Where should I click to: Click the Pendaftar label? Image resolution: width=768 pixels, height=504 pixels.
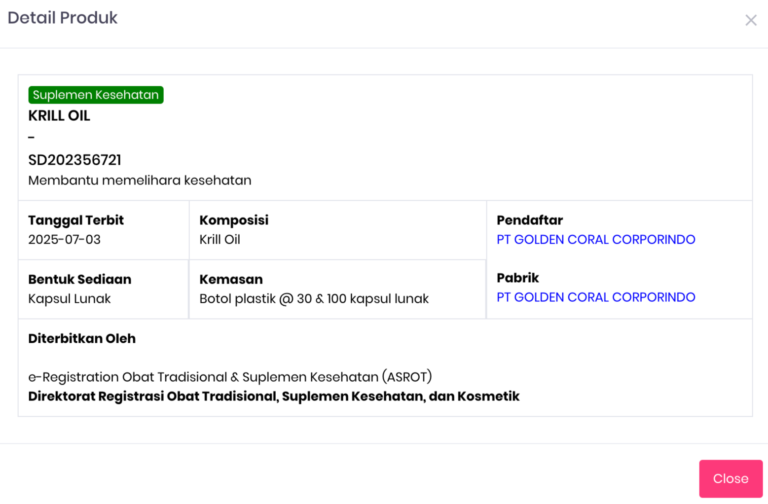pyautogui.click(x=530, y=220)
